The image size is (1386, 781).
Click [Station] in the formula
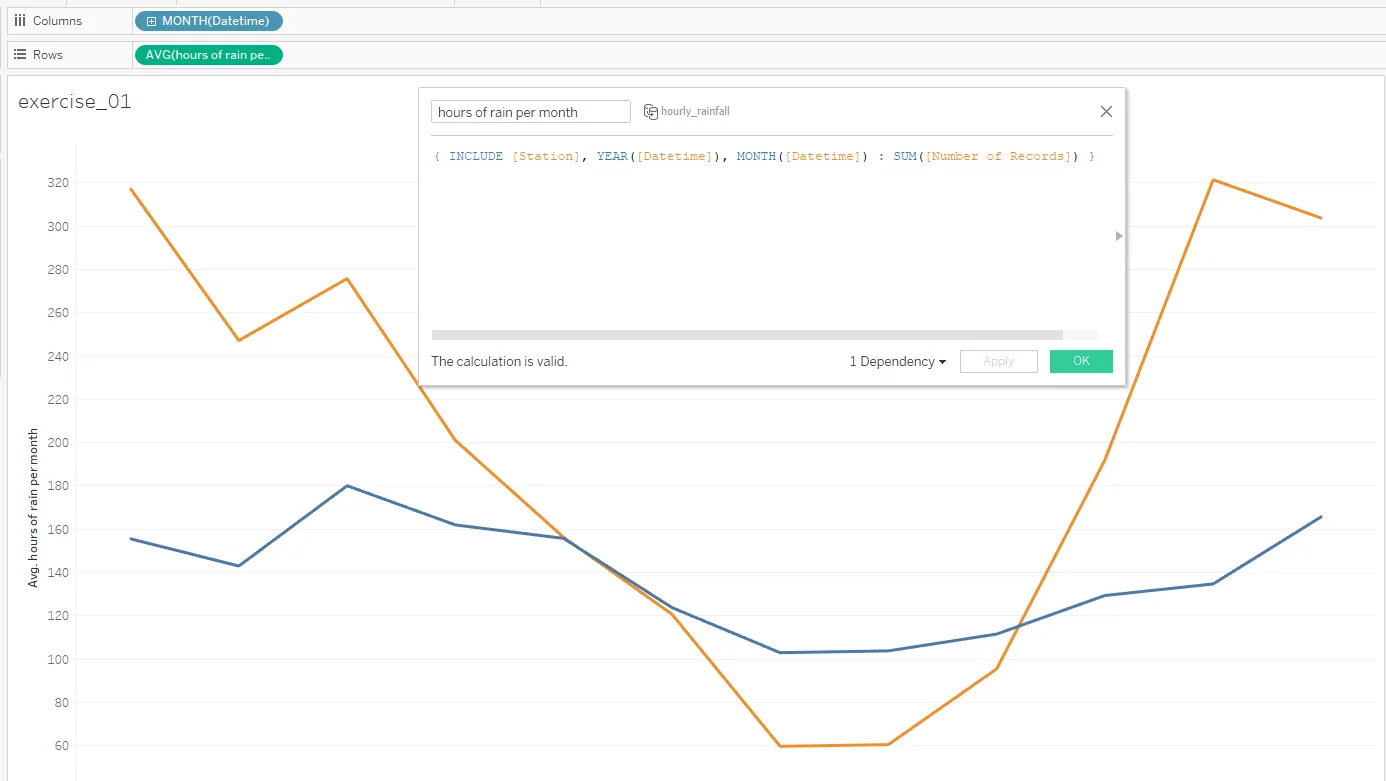545,156
